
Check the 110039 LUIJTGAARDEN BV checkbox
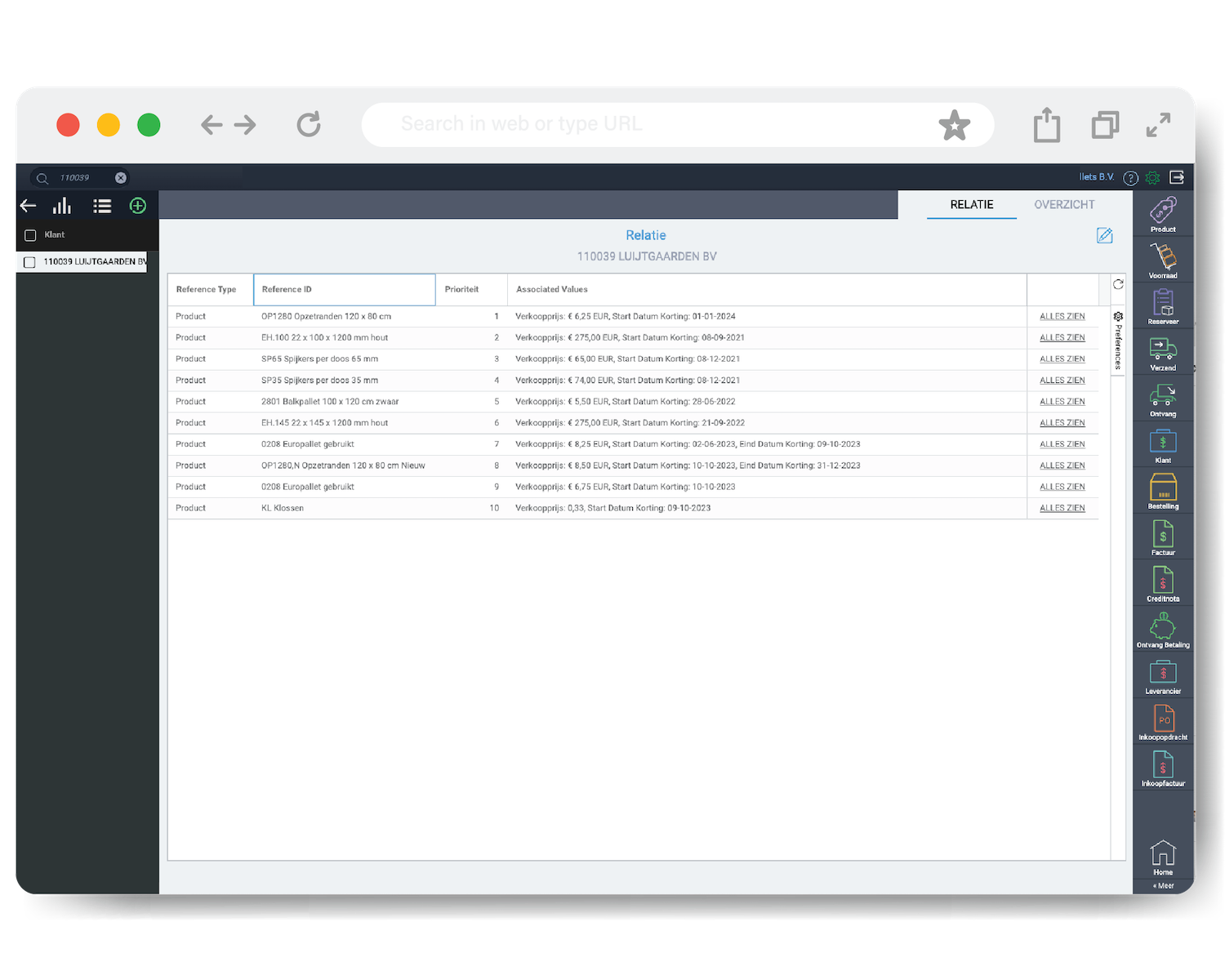tap(29, 262)
